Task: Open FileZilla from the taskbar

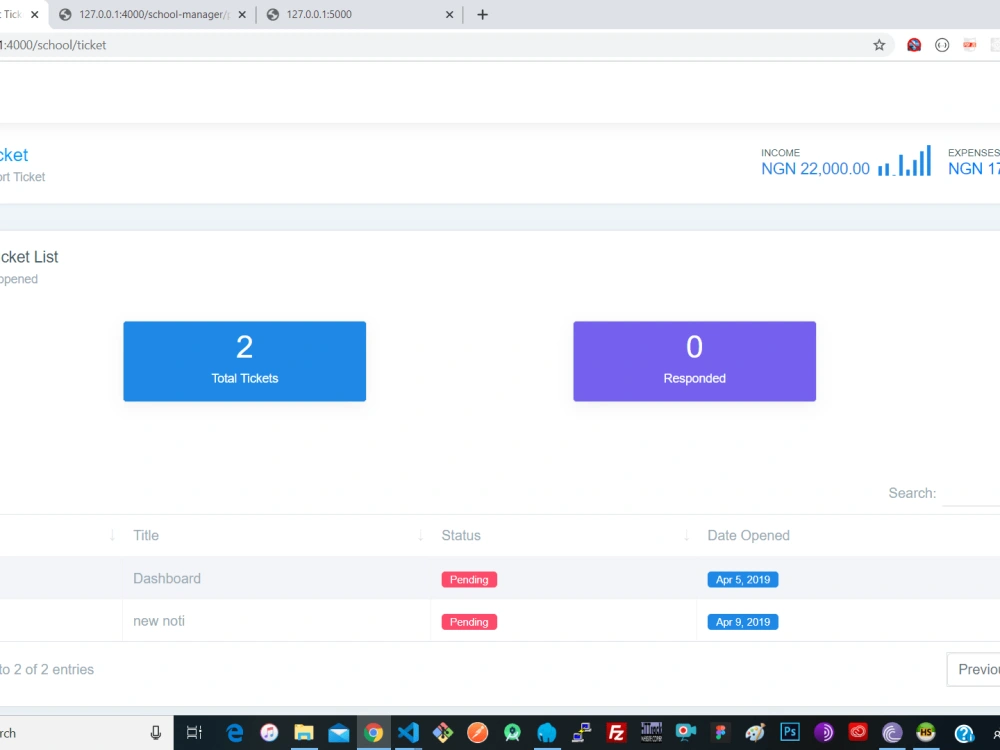Action: (x=616, y=733)
